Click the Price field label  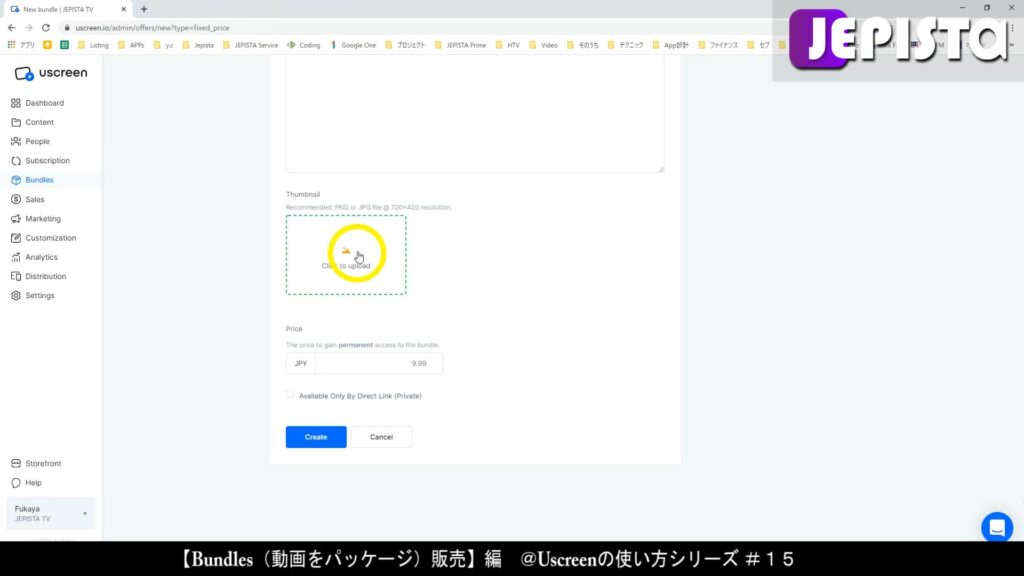(294, 328)
